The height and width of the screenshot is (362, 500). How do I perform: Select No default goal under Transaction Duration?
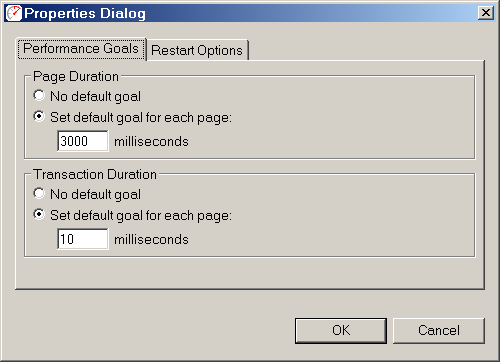(x=39, y=194)
